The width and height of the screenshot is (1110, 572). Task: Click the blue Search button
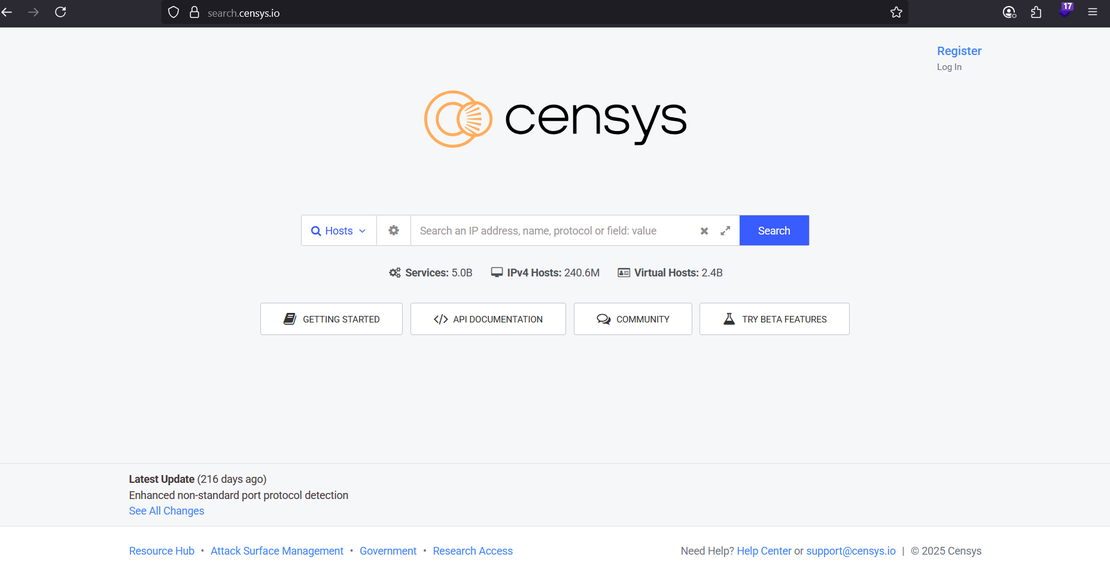coord(774,231)
